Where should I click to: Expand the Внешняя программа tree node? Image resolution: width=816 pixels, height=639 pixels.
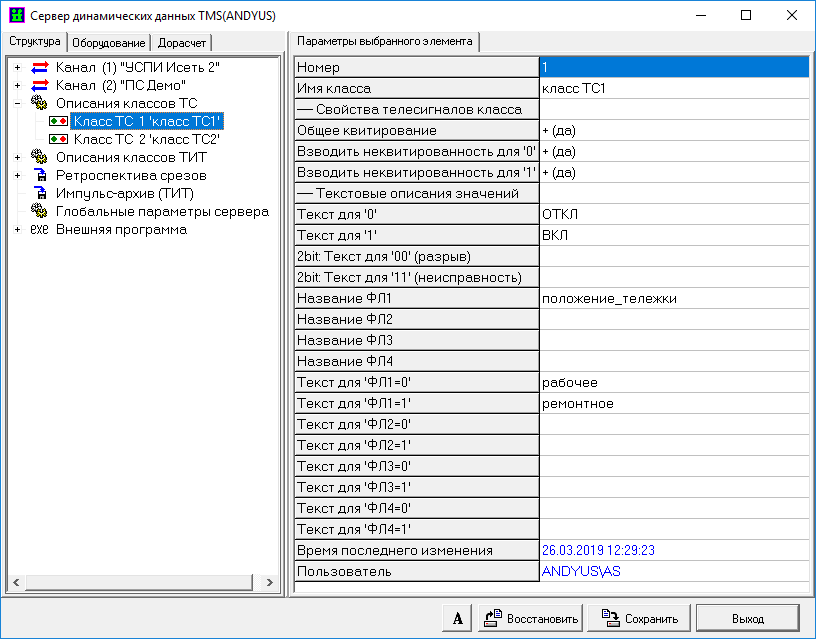pos(17,229)
